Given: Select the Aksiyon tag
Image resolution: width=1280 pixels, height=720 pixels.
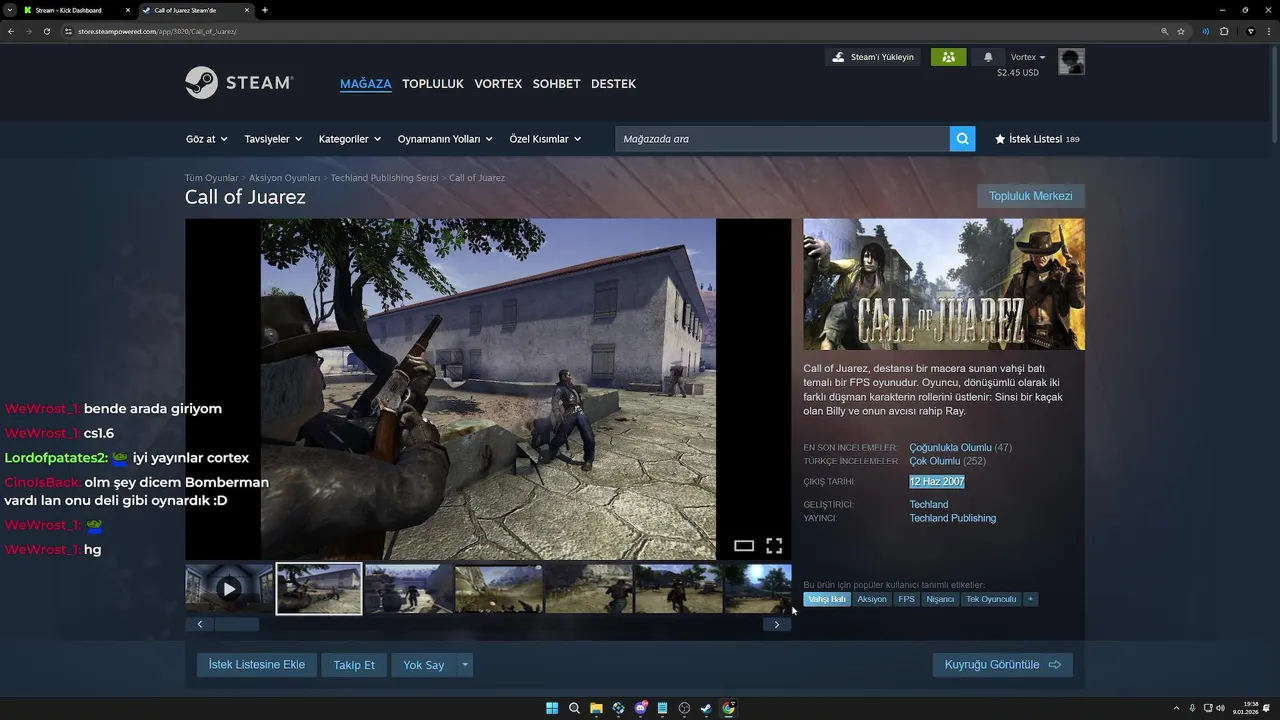Looking at the screenshot, I should point(872,599).
